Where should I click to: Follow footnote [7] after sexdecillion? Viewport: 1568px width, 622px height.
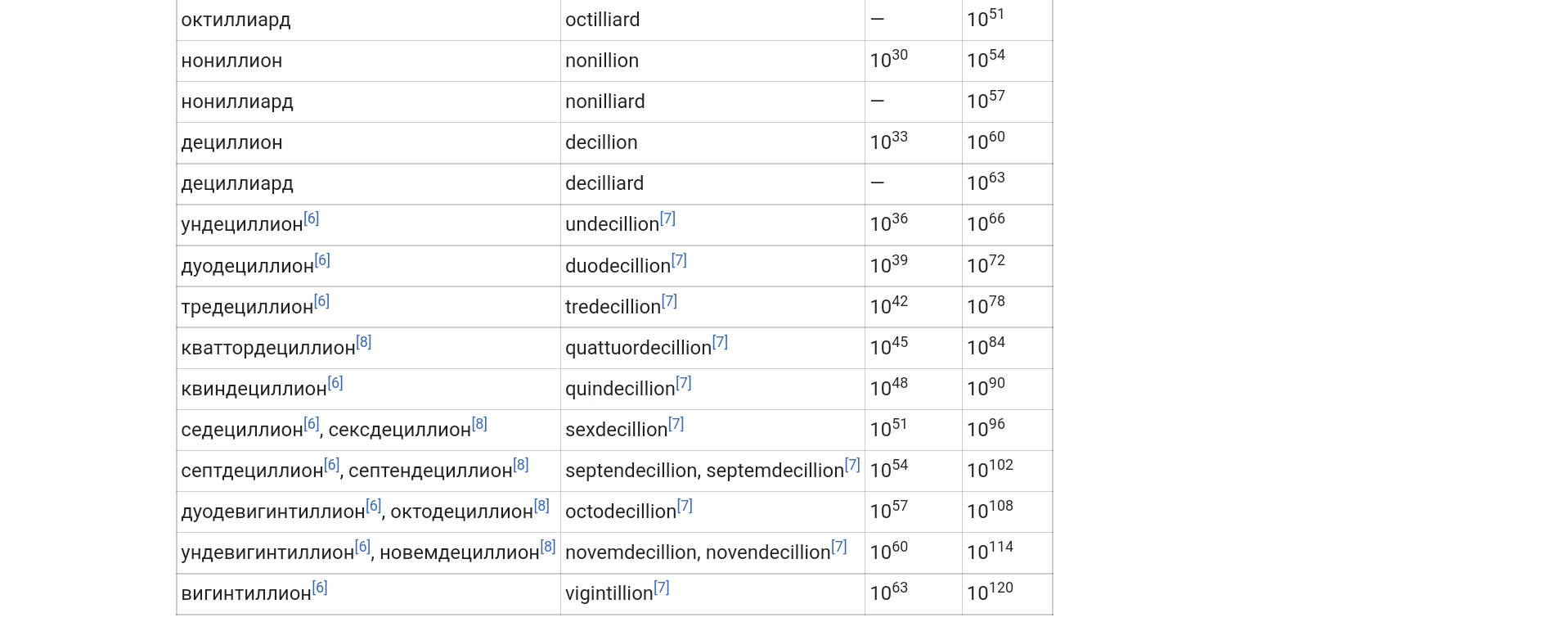676,424
